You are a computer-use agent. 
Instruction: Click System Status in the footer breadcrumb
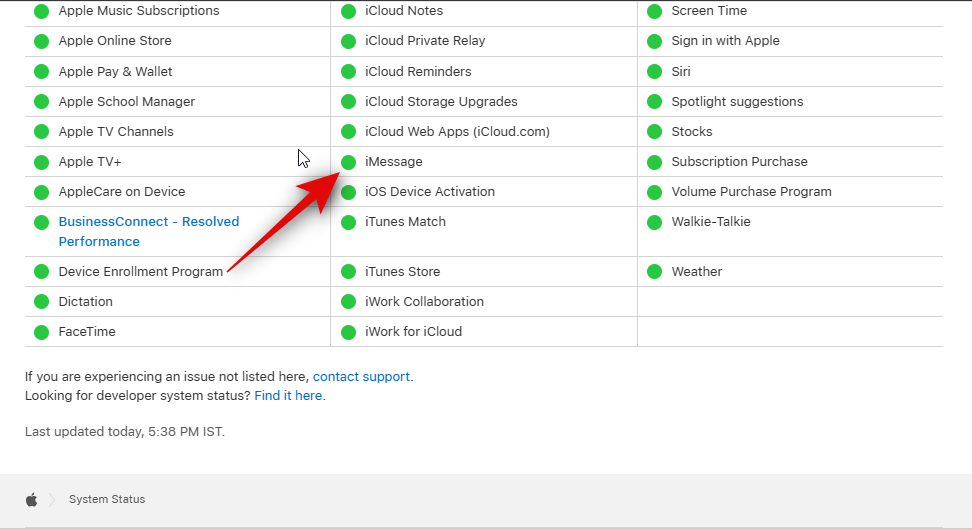pyautogui.click(x=107, y=499)
